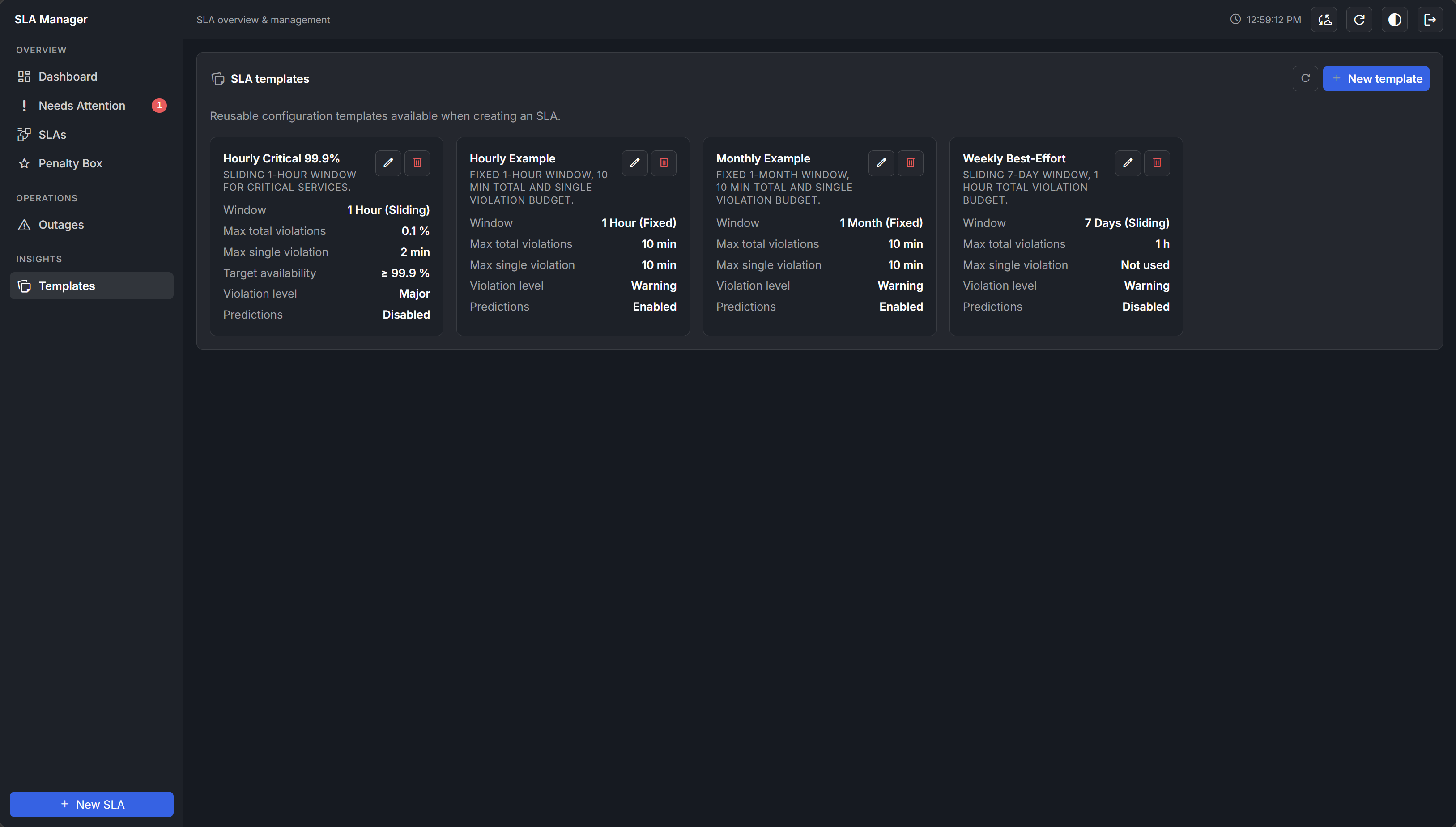Click the Dashboard grid icon in sidebar

point(24,77)
